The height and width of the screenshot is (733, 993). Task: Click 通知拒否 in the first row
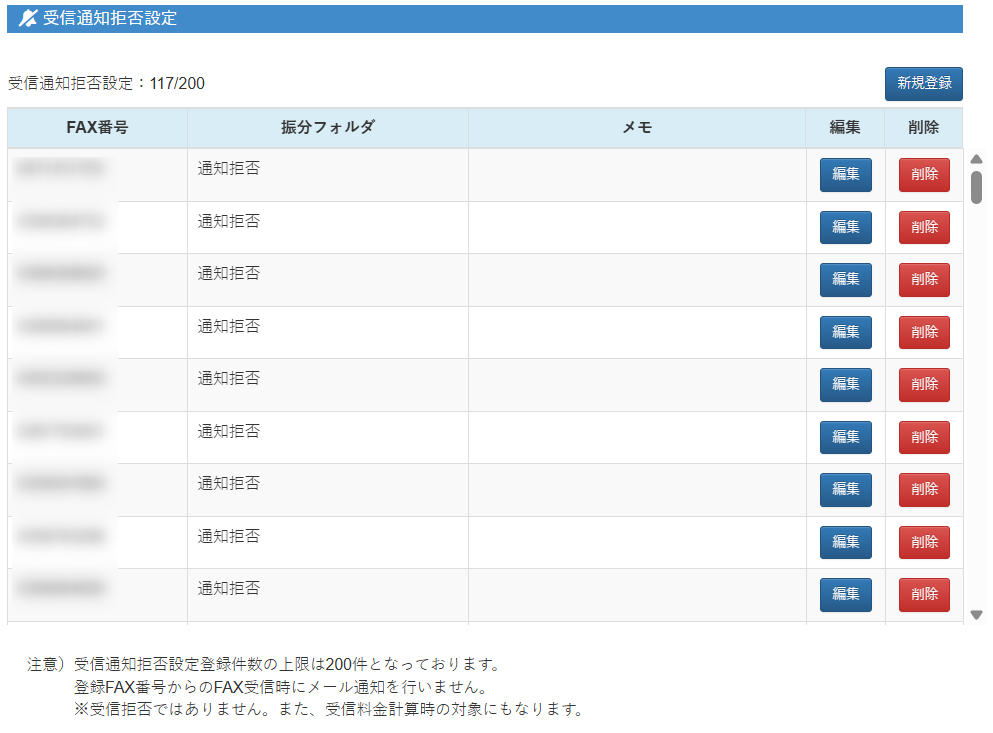(x=229, y=169)
